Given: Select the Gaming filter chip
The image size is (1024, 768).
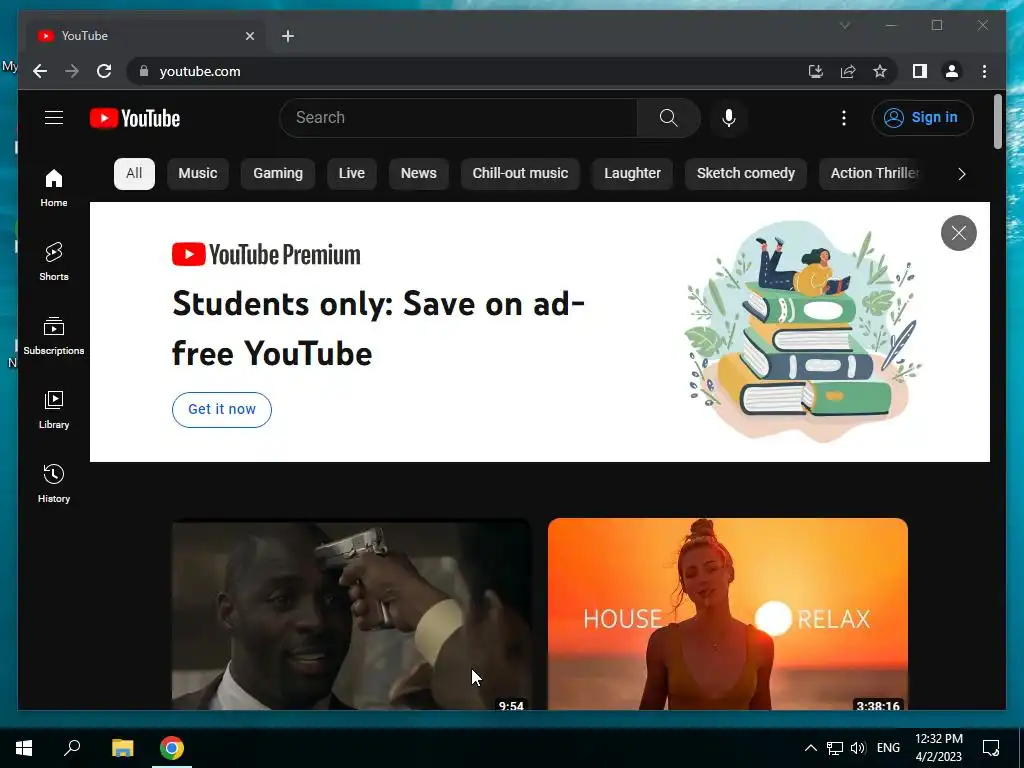Looking at the screenshot, I should [x=278, y=174].
